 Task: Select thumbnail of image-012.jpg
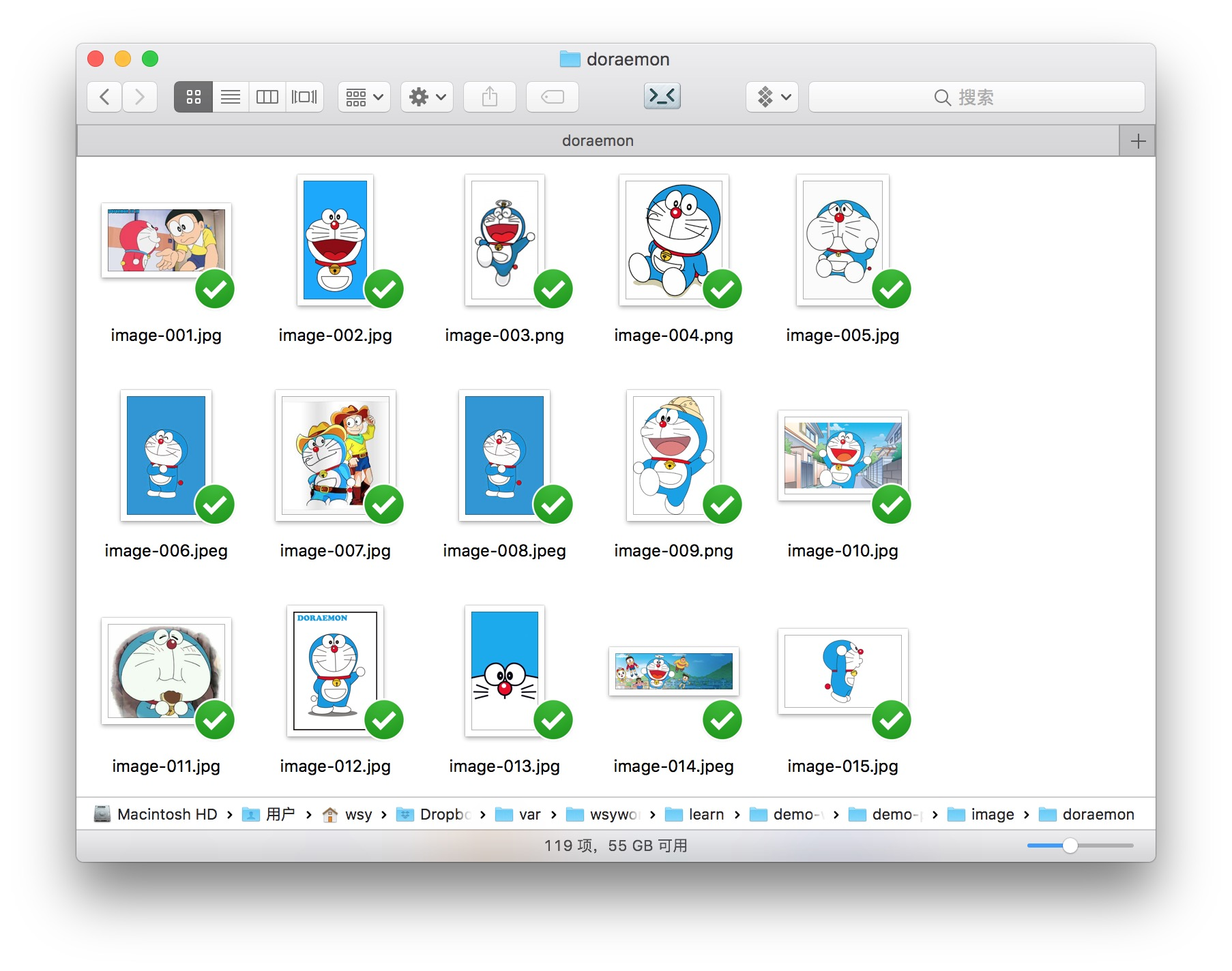(x=335, y=671)
